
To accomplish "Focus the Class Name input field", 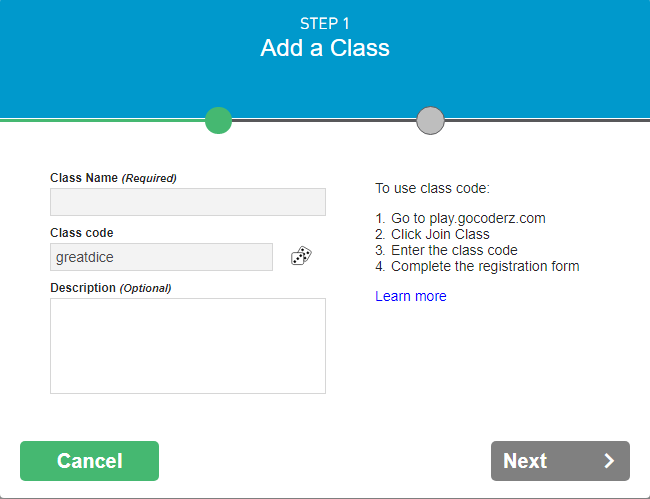I will click(188, 202).
